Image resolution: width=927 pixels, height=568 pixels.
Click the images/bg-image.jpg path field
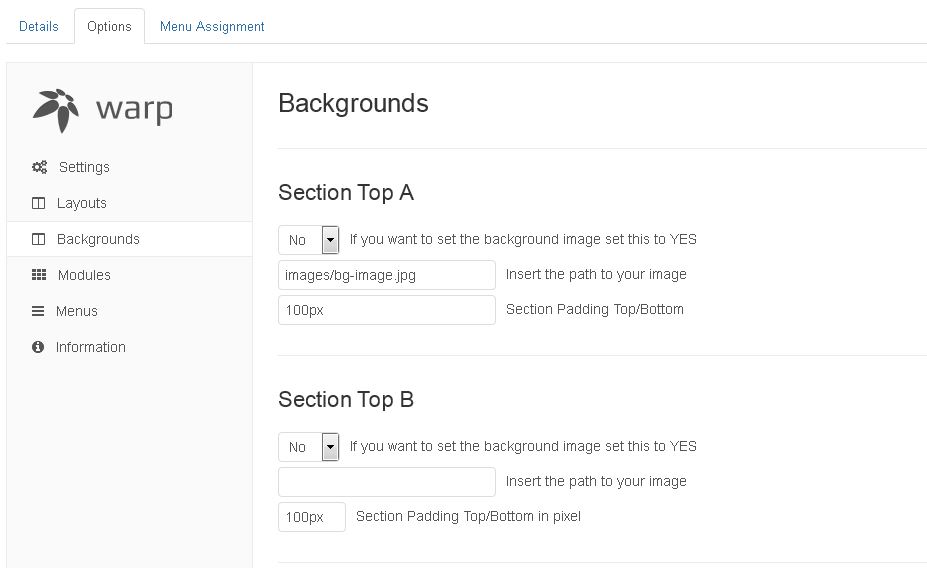click(x=386, y=275)
